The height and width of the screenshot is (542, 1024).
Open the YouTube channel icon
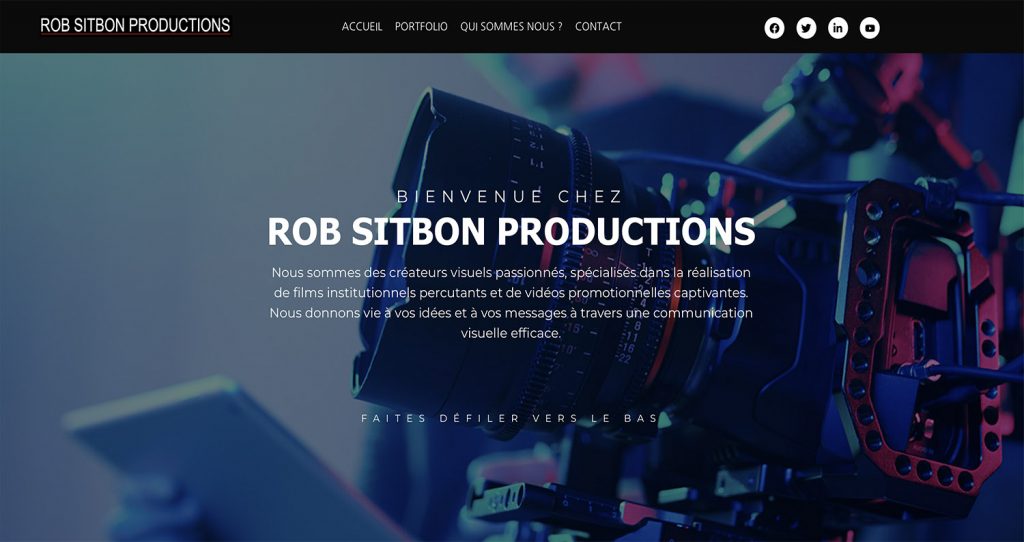click(x=869, y=28)
